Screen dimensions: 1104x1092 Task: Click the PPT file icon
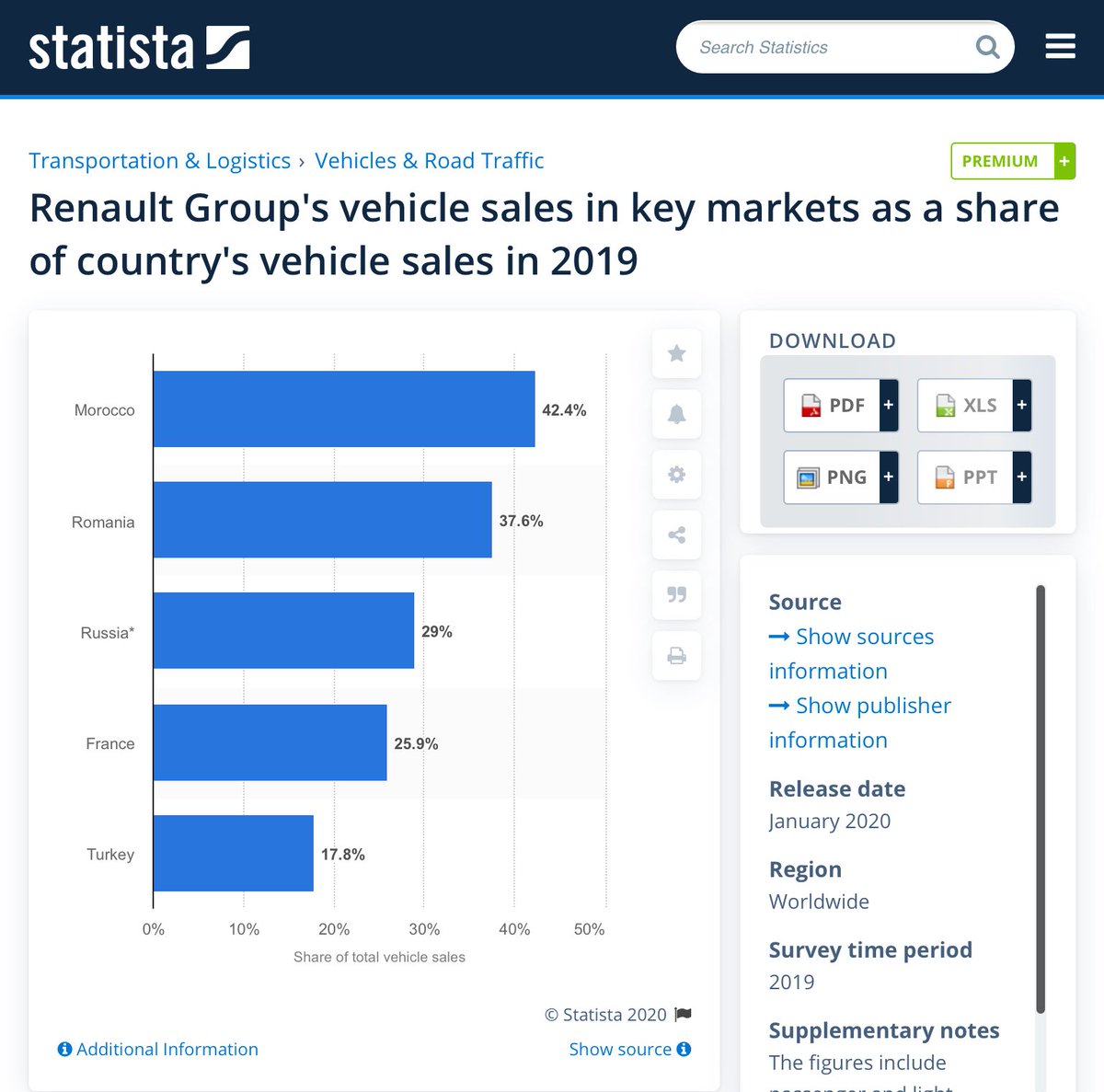coord(945,477)
